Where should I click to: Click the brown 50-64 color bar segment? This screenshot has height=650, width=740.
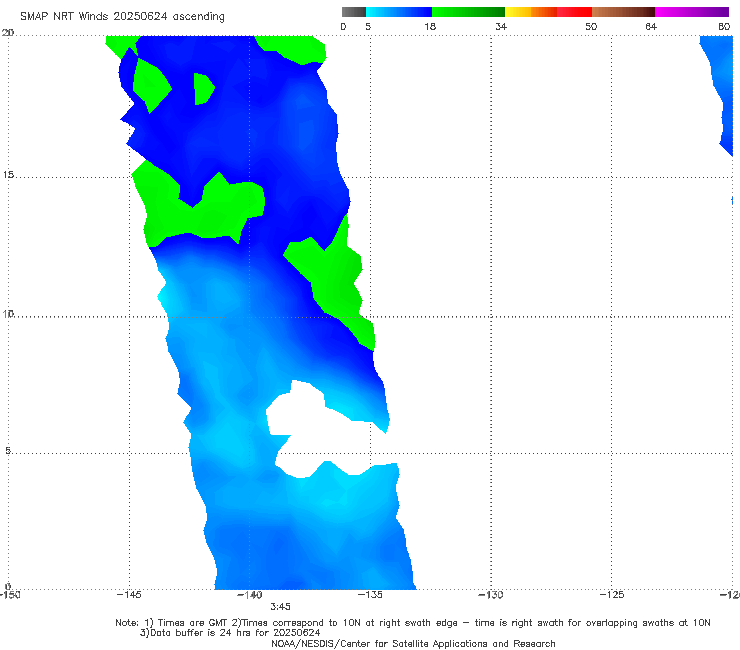pos(623,12)
